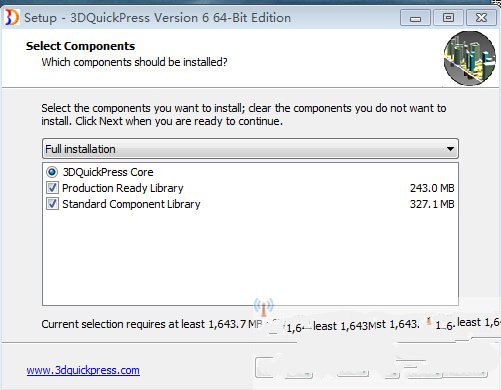501x390 pixels.
Task: Close the 3DQuickPress Setup window
Action: click(x=481, y=18)
